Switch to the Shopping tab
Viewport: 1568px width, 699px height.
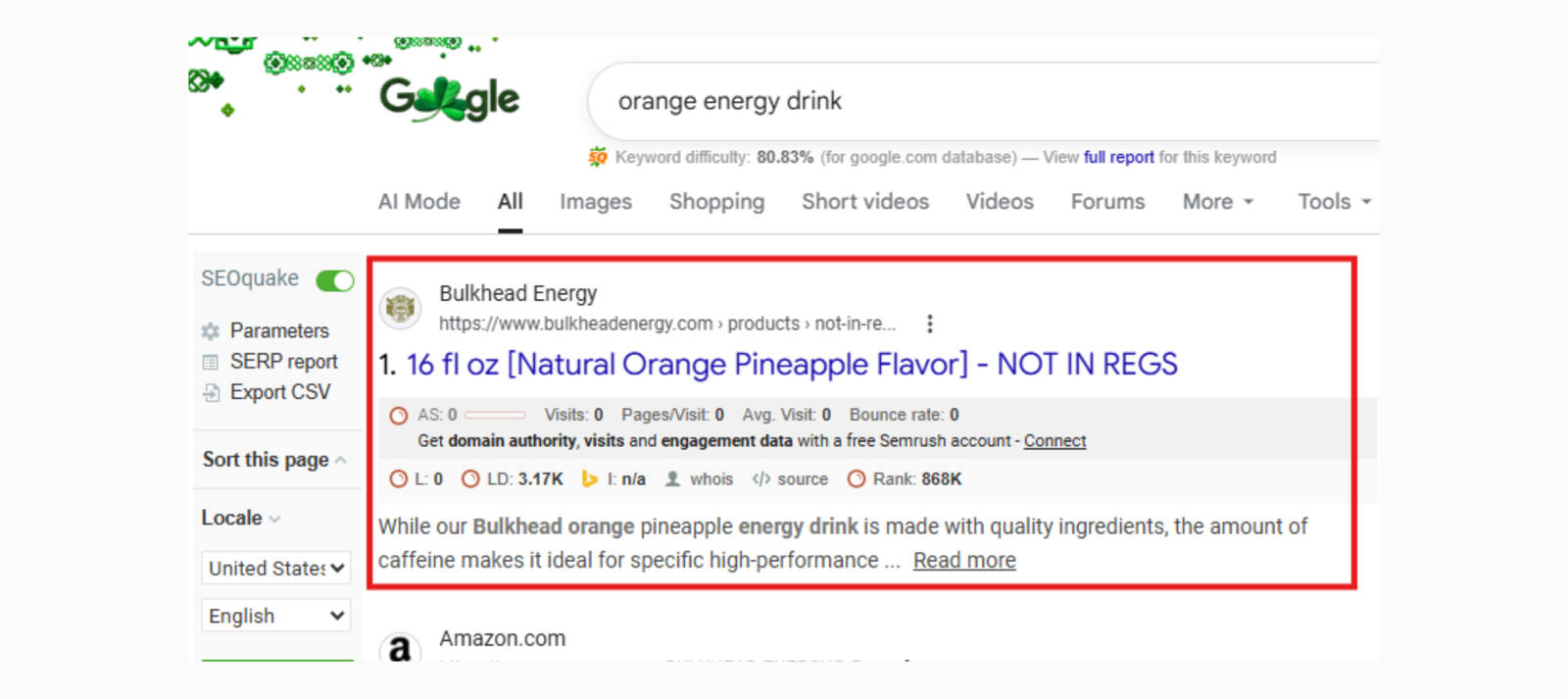click(x=716, y=202)
